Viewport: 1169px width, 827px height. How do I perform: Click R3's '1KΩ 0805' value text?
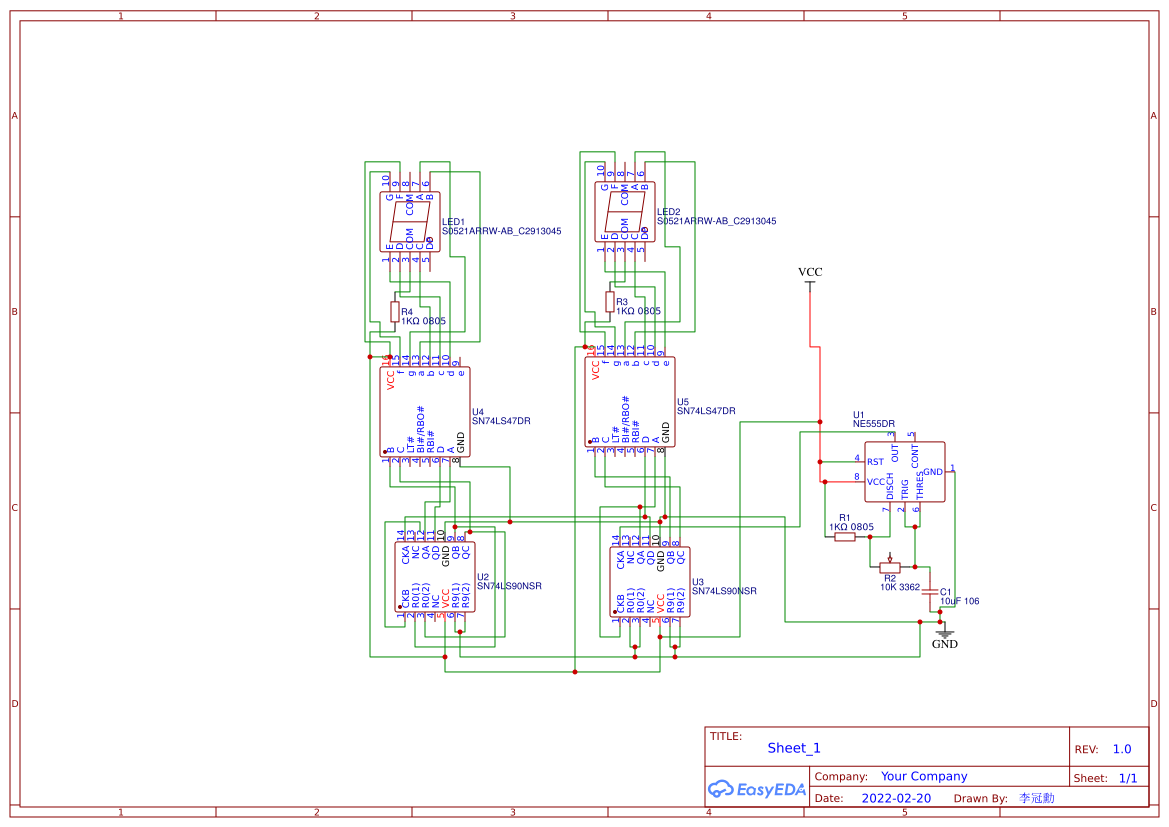[x=638, y=311]
